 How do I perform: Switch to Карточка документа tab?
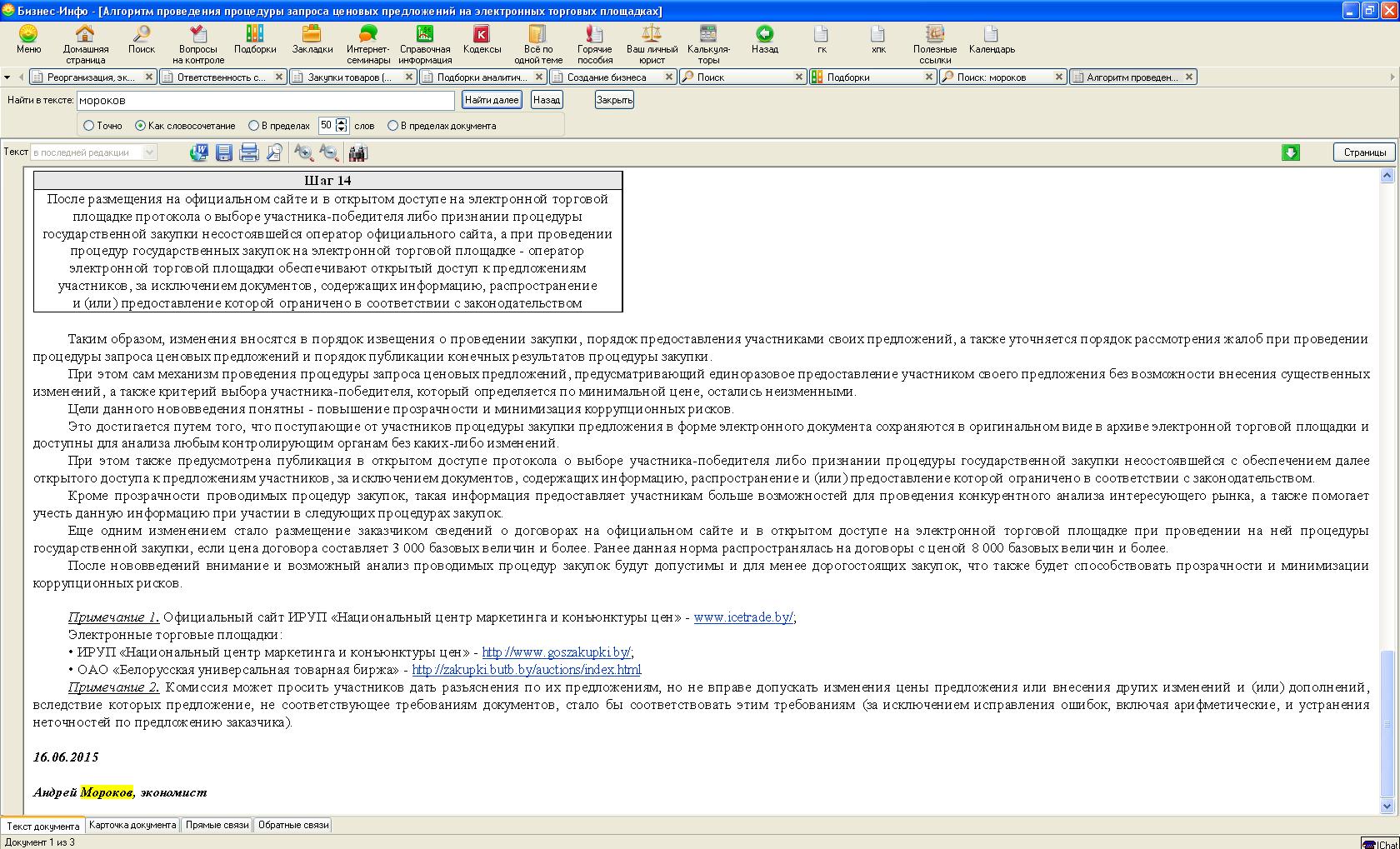point(132,825)
